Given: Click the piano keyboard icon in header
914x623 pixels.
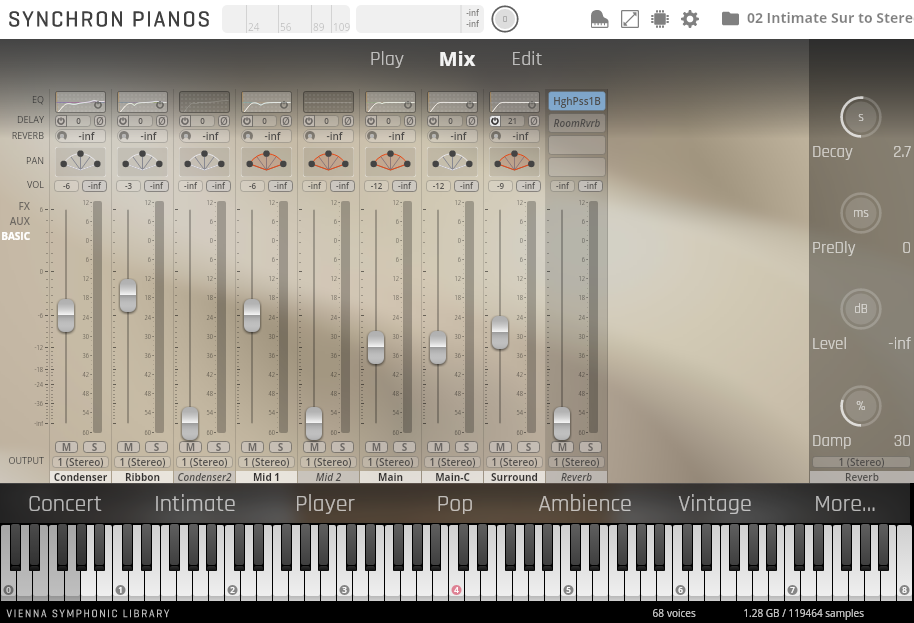Looking at the screenshot, I should pyautogui.click(x=599, y=19).
